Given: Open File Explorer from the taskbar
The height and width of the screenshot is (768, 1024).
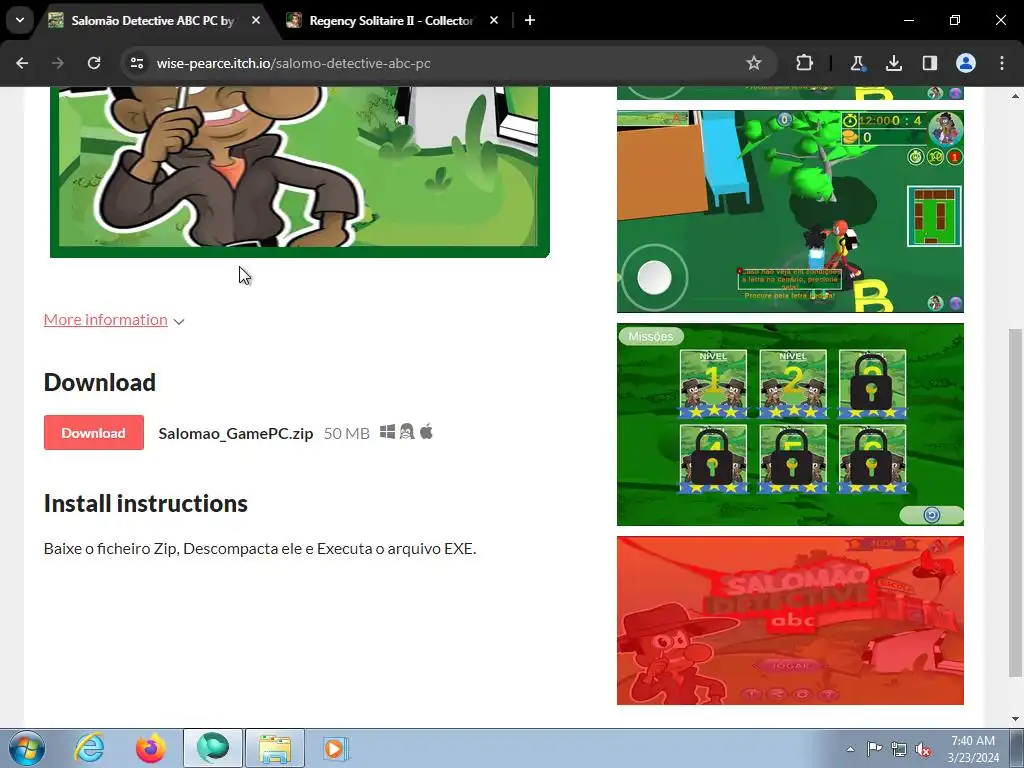Looking at the screenshot, I should point(275,748).
